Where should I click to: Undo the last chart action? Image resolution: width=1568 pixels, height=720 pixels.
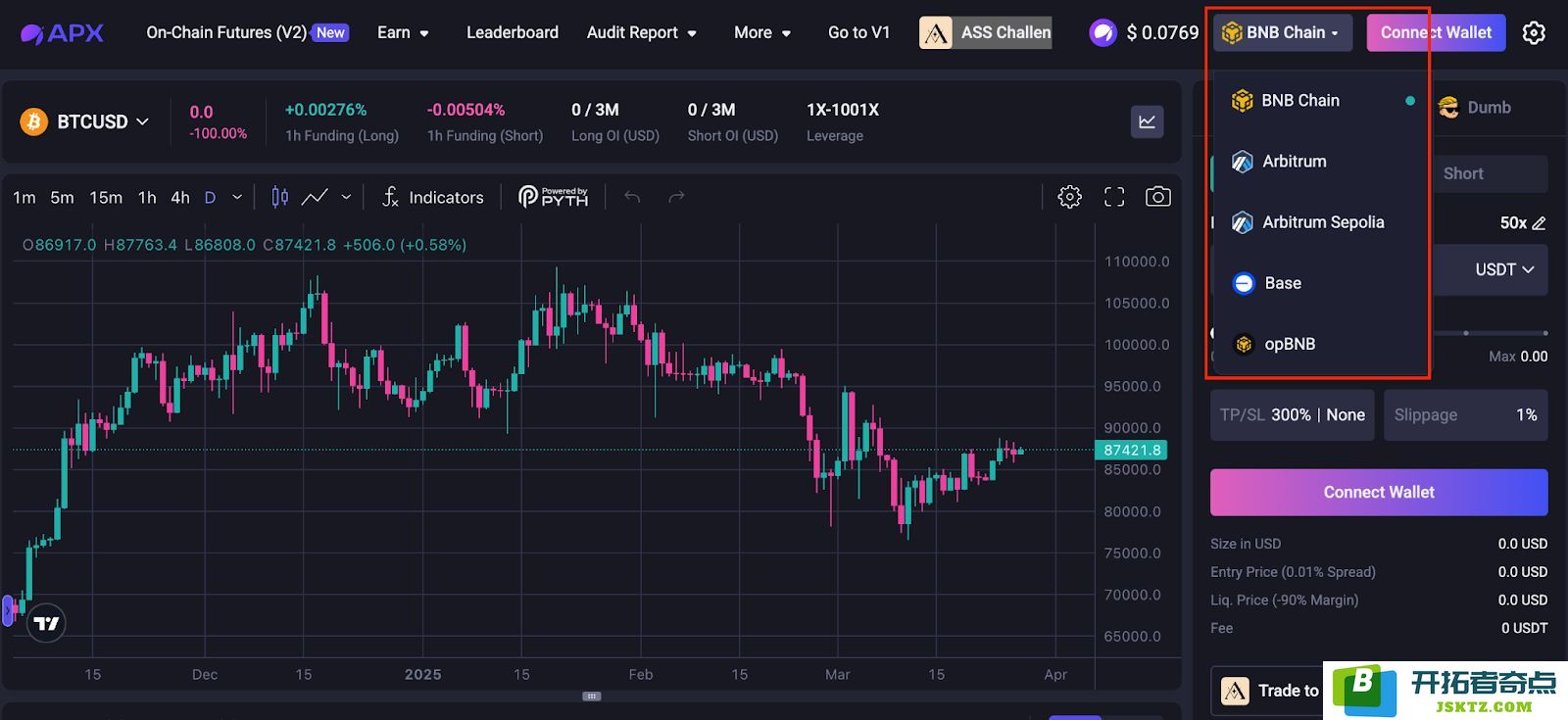point(632,197)
